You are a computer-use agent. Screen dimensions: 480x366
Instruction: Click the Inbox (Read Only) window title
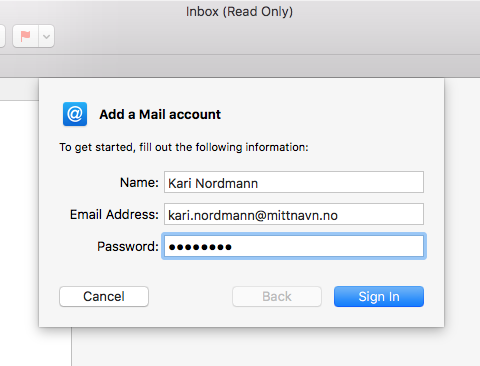239,12
